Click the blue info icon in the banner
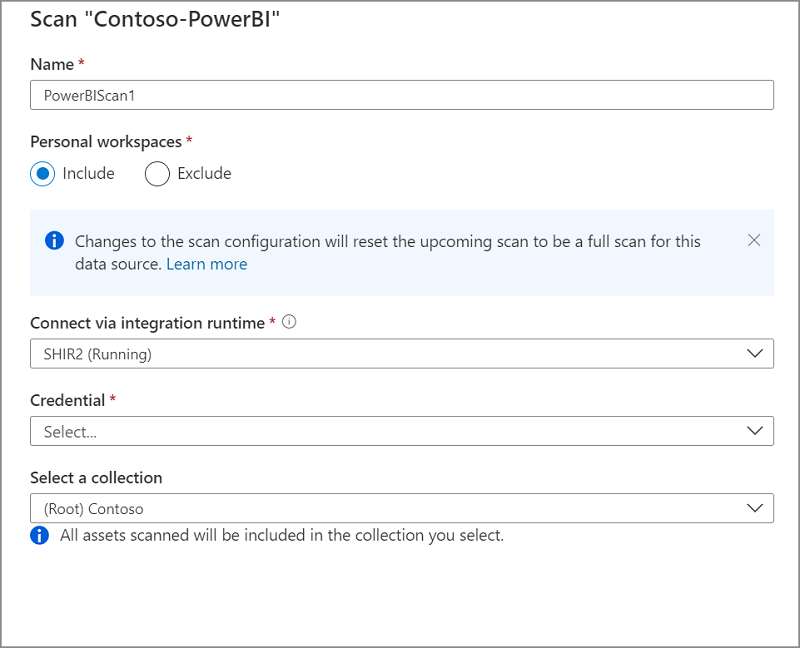 pos(53,241)
